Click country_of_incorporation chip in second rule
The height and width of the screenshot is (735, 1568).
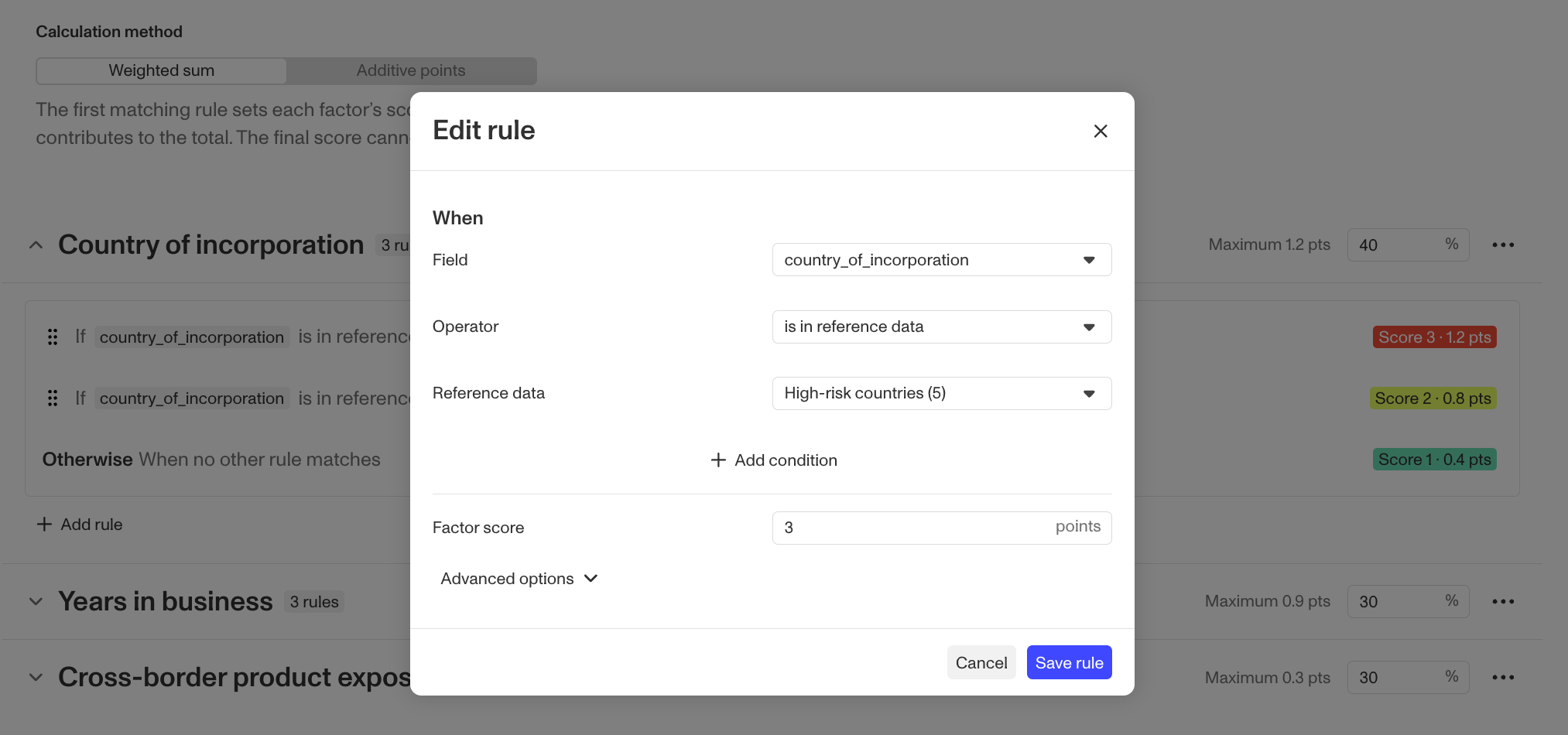click(192, 398)
